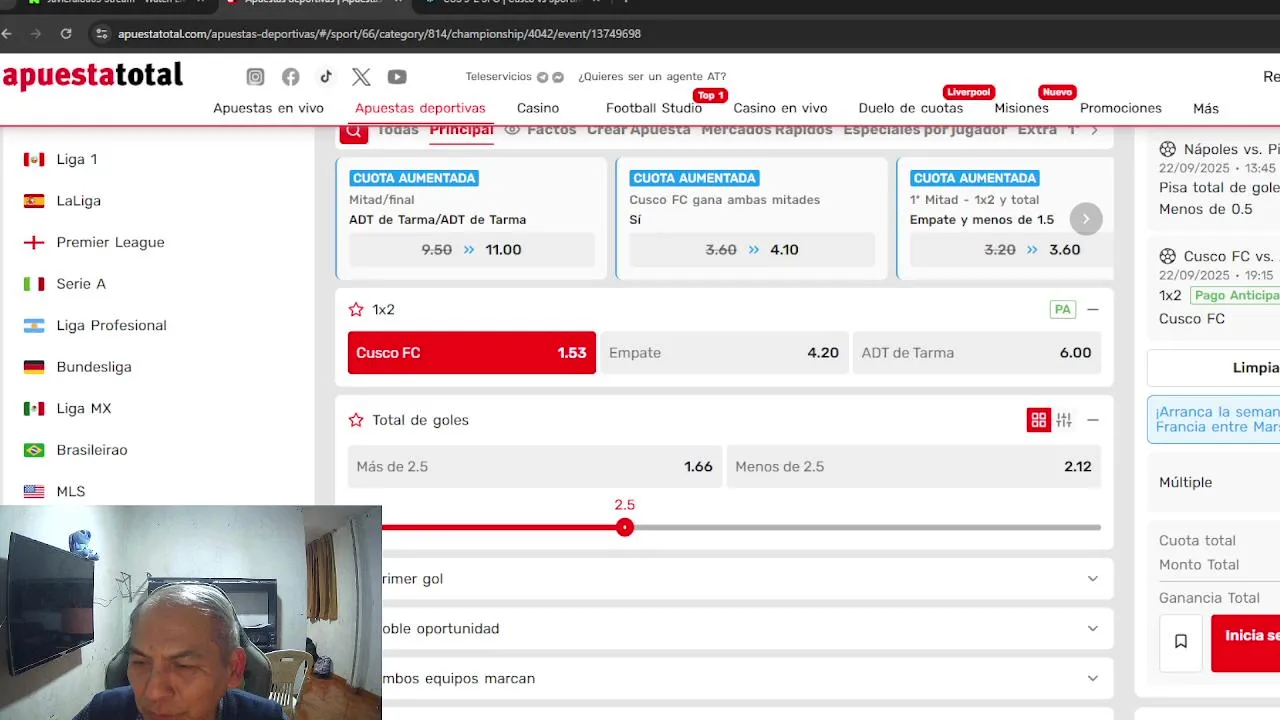This screenshot has height=720, width=1280.
Task: Collapse the 1x2 market section
Action: (1092, 310)
